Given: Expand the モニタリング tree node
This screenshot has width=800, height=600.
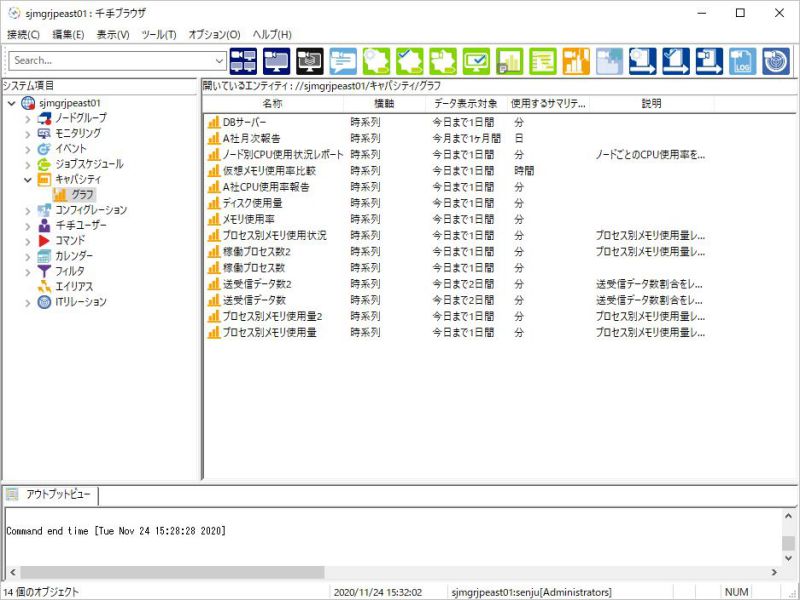Looking at the screenshot, I should 28,134.
